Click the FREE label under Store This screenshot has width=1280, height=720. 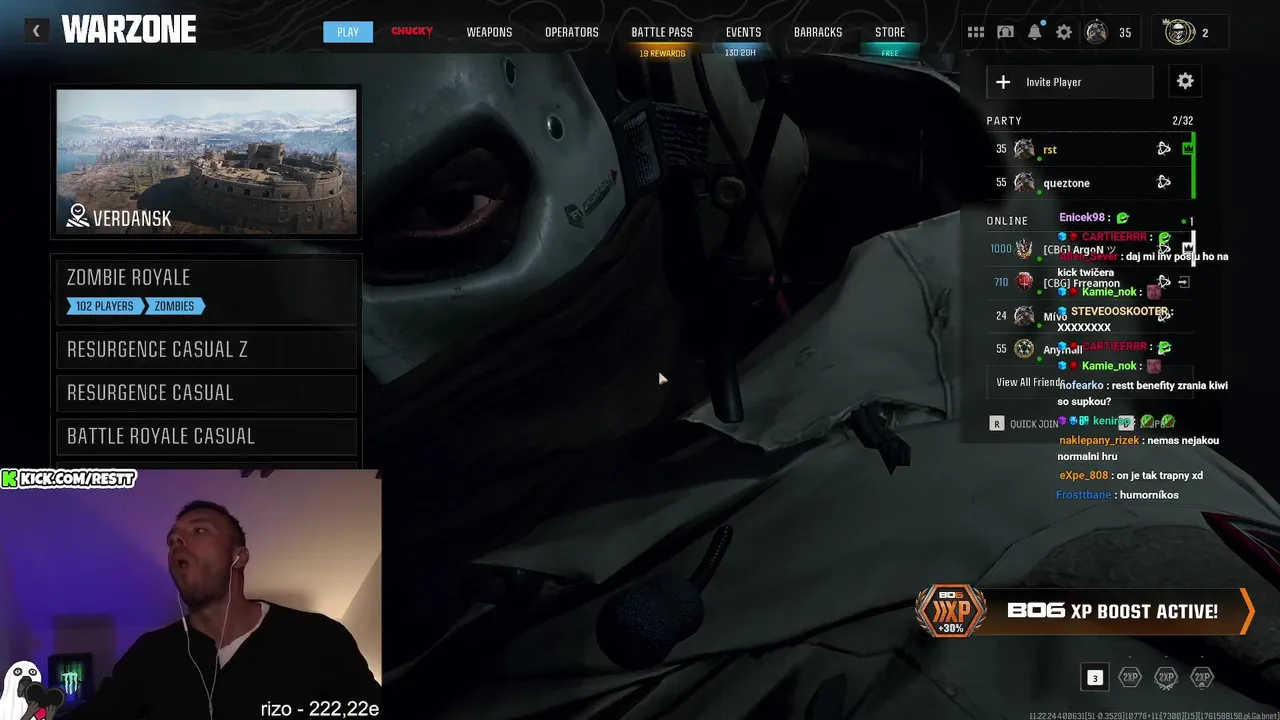click(x=890, y=53)
